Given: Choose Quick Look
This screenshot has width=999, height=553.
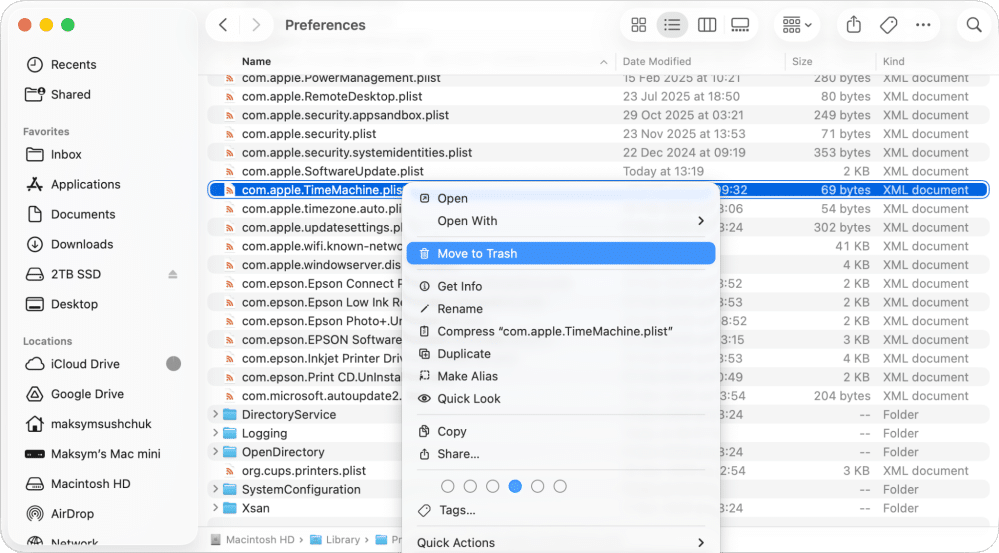Looking at the screenshot, I should (561, 398).
